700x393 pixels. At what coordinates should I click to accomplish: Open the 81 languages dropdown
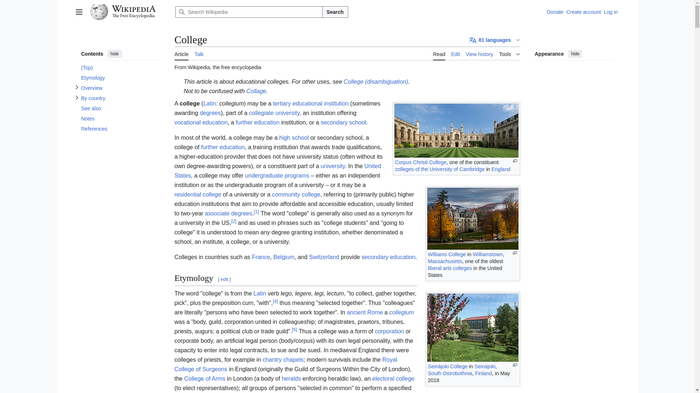tap(495, 40)
